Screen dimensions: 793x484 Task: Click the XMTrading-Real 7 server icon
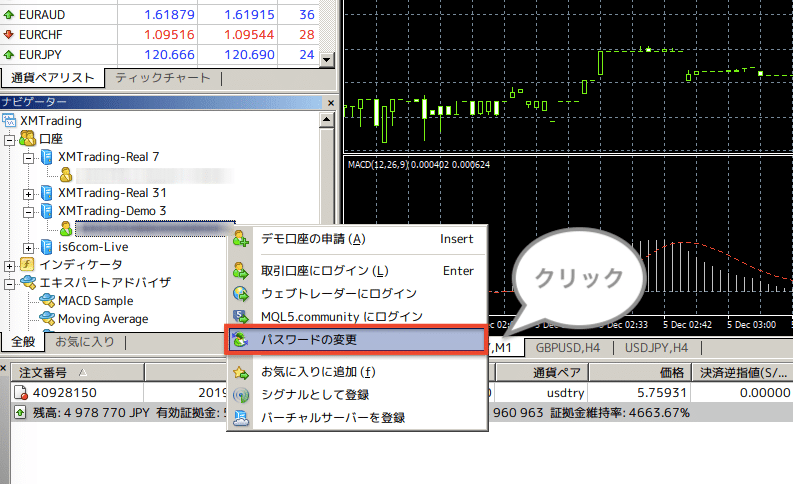click(x=47, y=157)
